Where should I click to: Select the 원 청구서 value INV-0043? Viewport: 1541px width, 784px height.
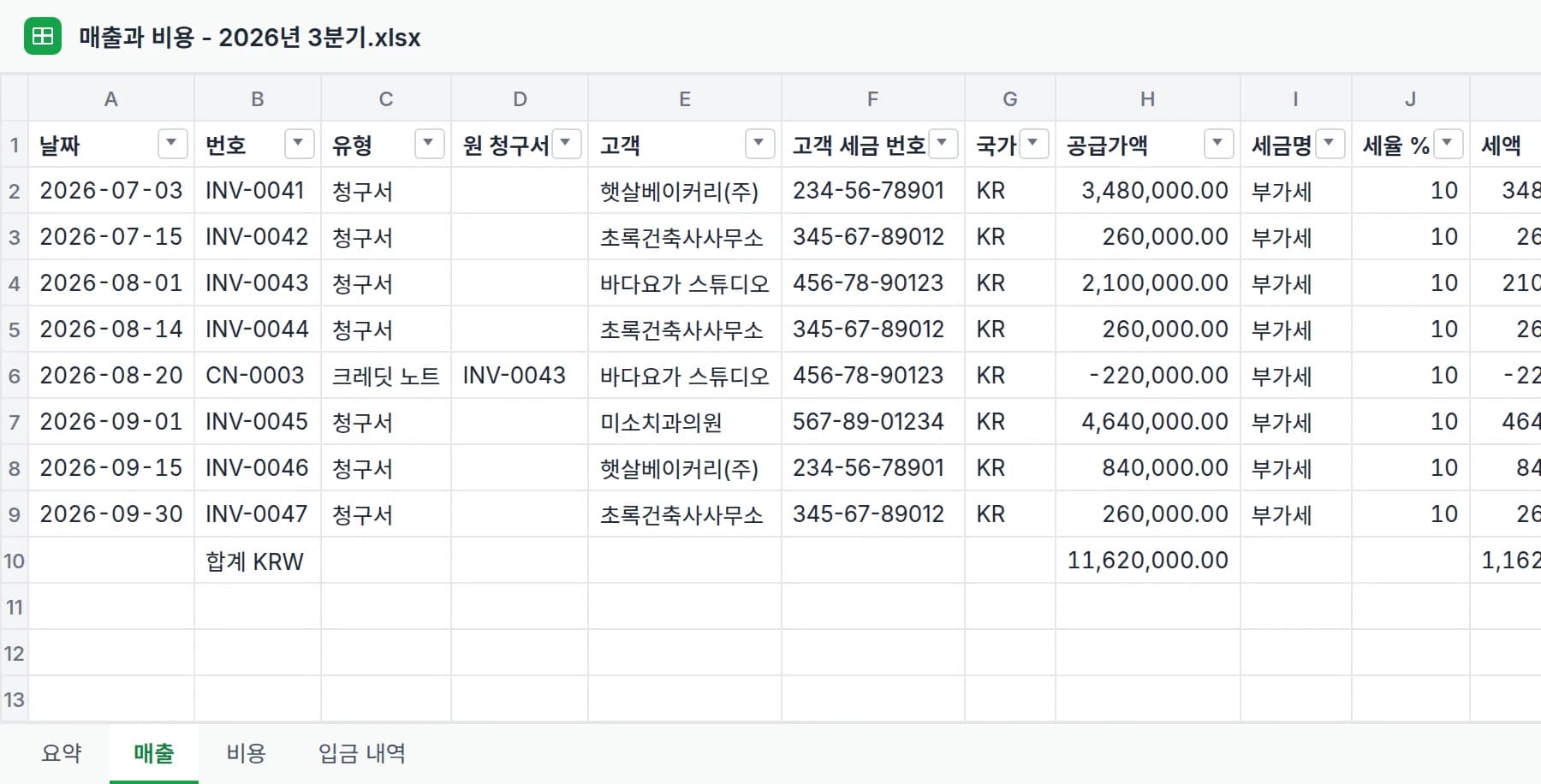(520, 376)
